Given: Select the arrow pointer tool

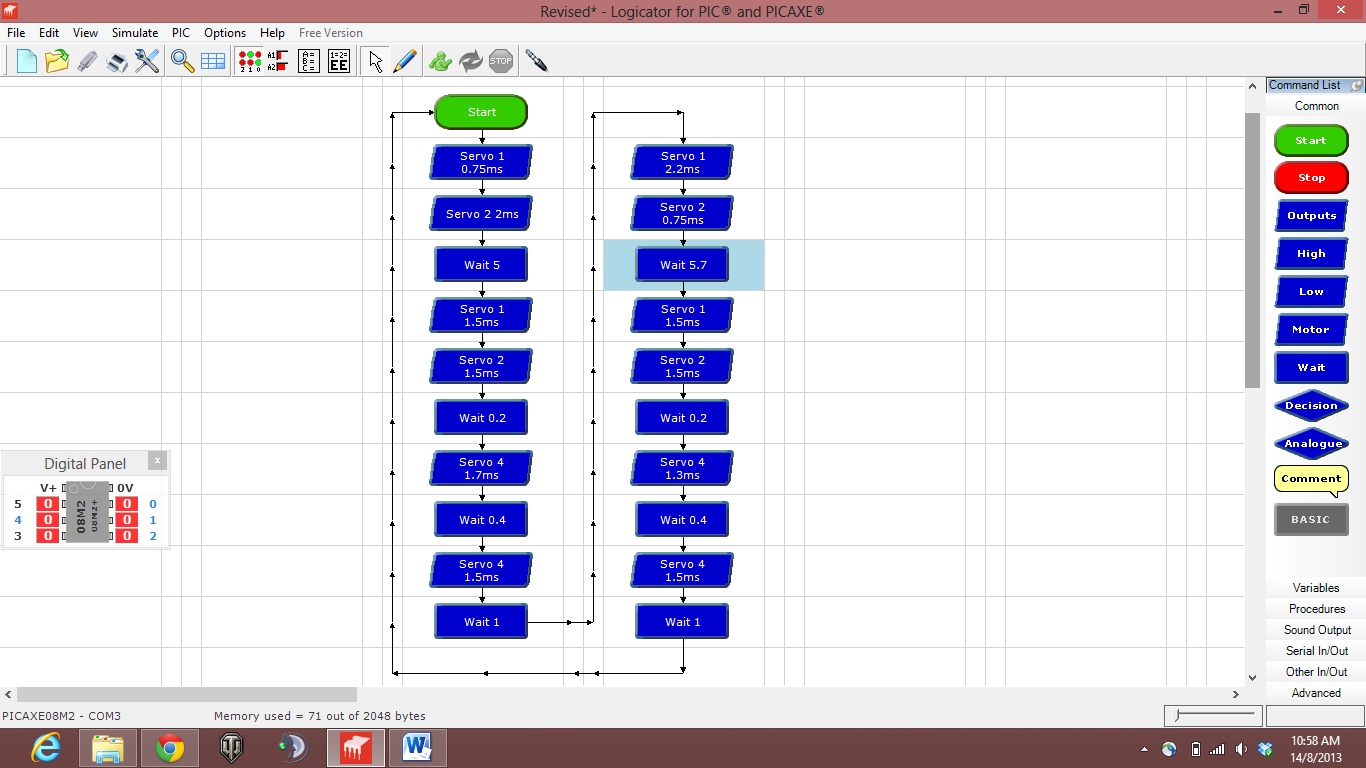Looking at the screenshot, I should pyautogui.click(x=375, y=61).
